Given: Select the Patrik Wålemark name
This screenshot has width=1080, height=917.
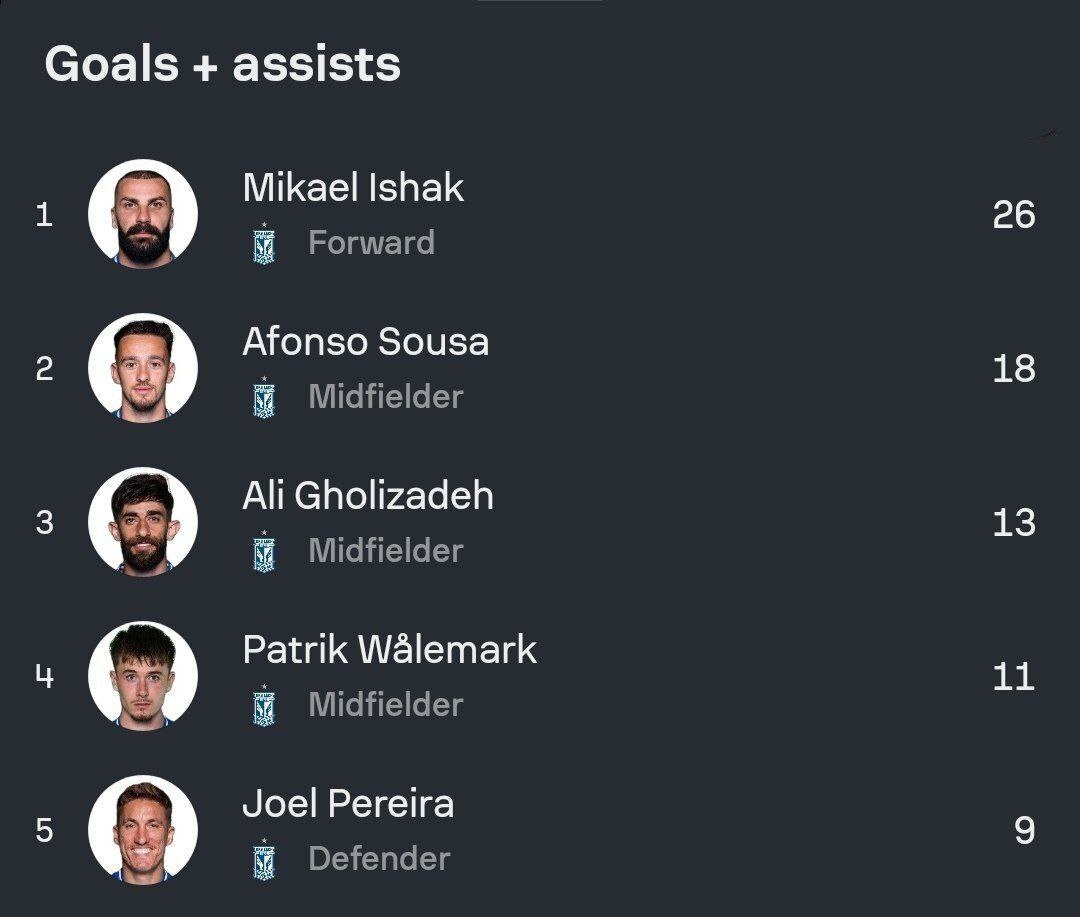Looking at the screenshot, I should pos(389,650).
